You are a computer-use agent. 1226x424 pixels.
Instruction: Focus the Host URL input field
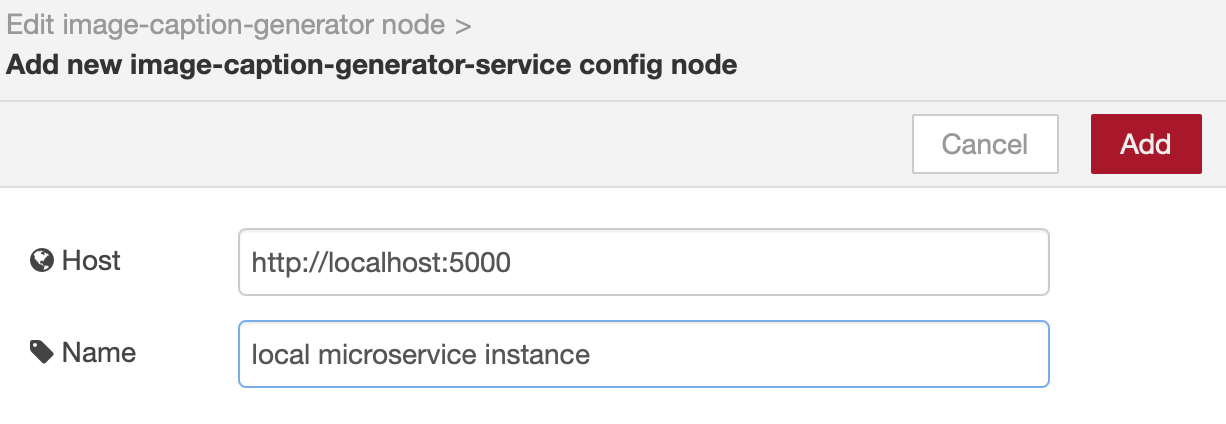click(x=644, y=262)
